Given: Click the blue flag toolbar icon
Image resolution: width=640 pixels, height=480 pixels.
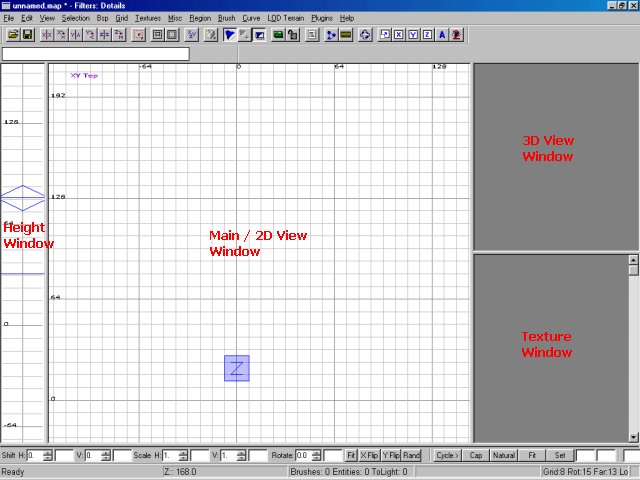Looking at the screenshot, I should (229, 34).
